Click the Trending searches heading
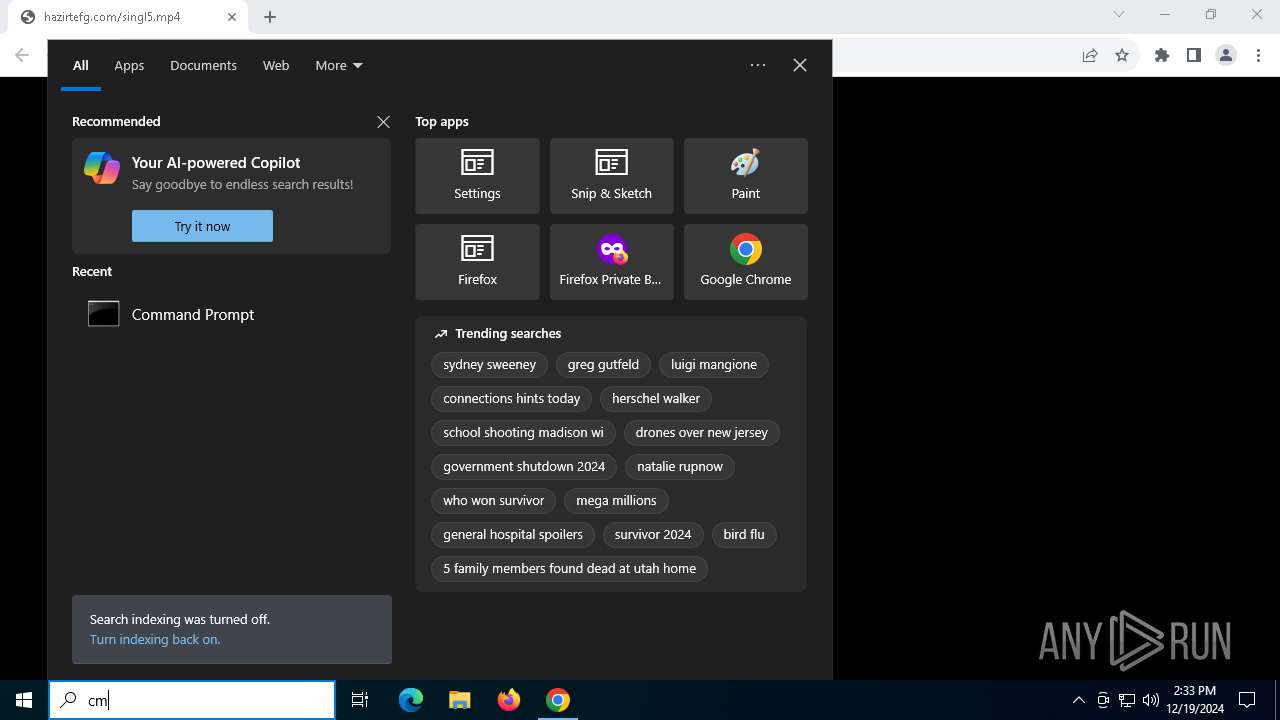Image resolution: width=1280 pixels, height=720 pixels. coord(508,334)
